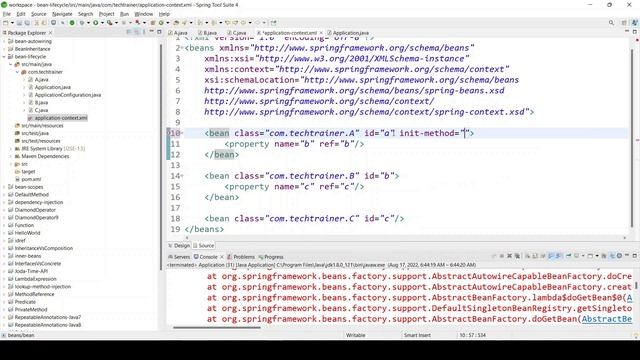640x360 pixels.
Task: Open Display Selected Console dropdown arrow
Action: tap(583, 256)
